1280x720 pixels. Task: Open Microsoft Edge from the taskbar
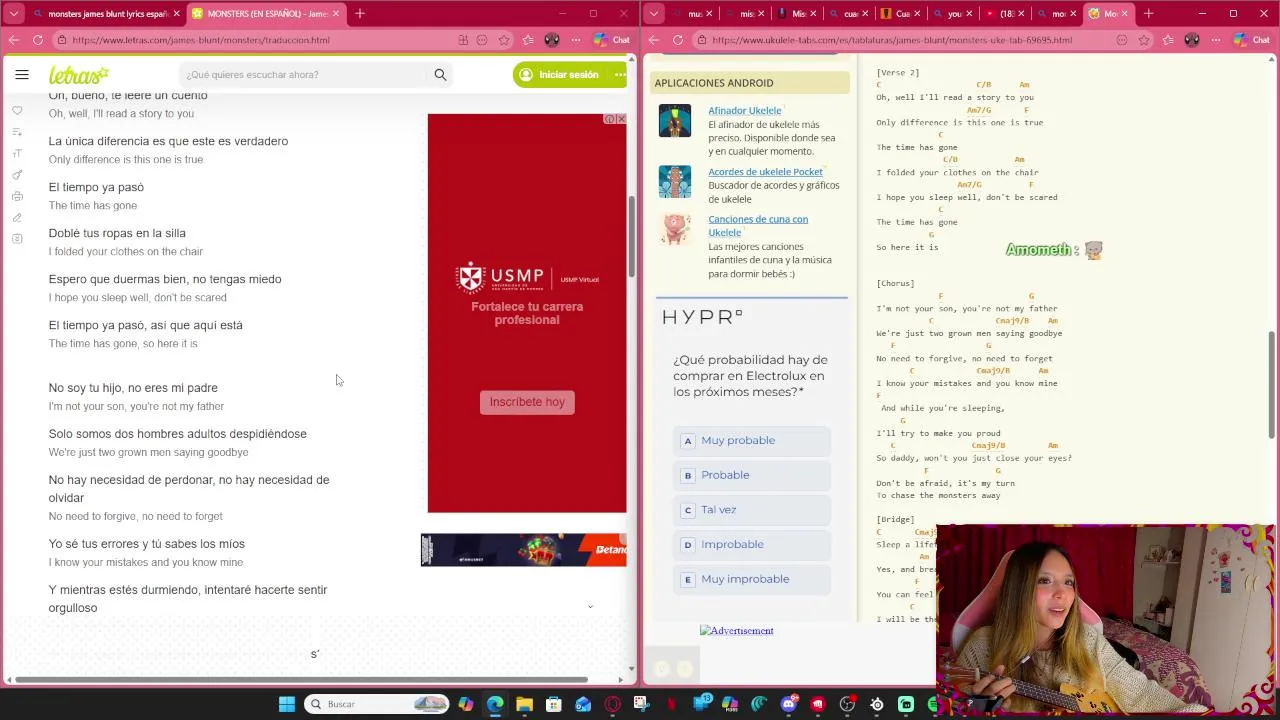[495, 704]
